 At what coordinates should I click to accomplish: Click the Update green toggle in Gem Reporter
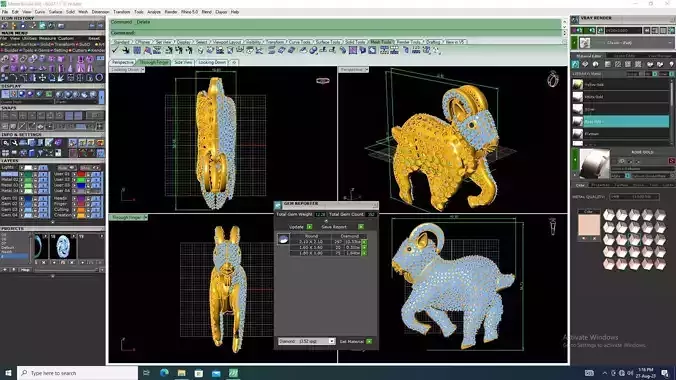(x=309, y=226)
